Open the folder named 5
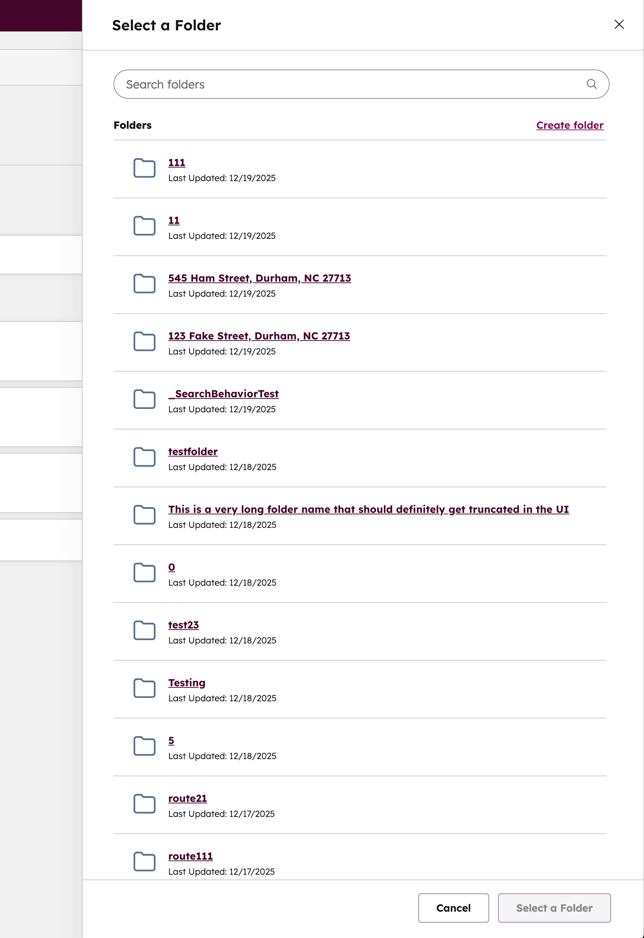 171,741
